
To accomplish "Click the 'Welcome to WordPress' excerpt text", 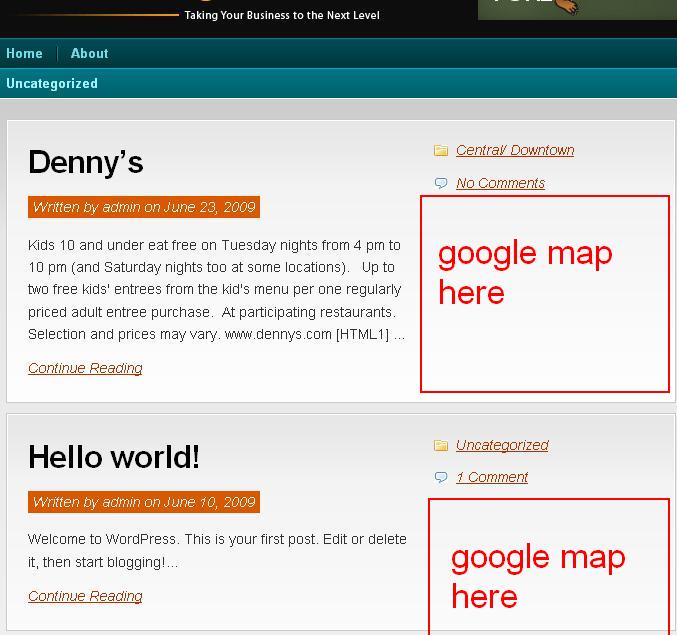I will [217, 551].
